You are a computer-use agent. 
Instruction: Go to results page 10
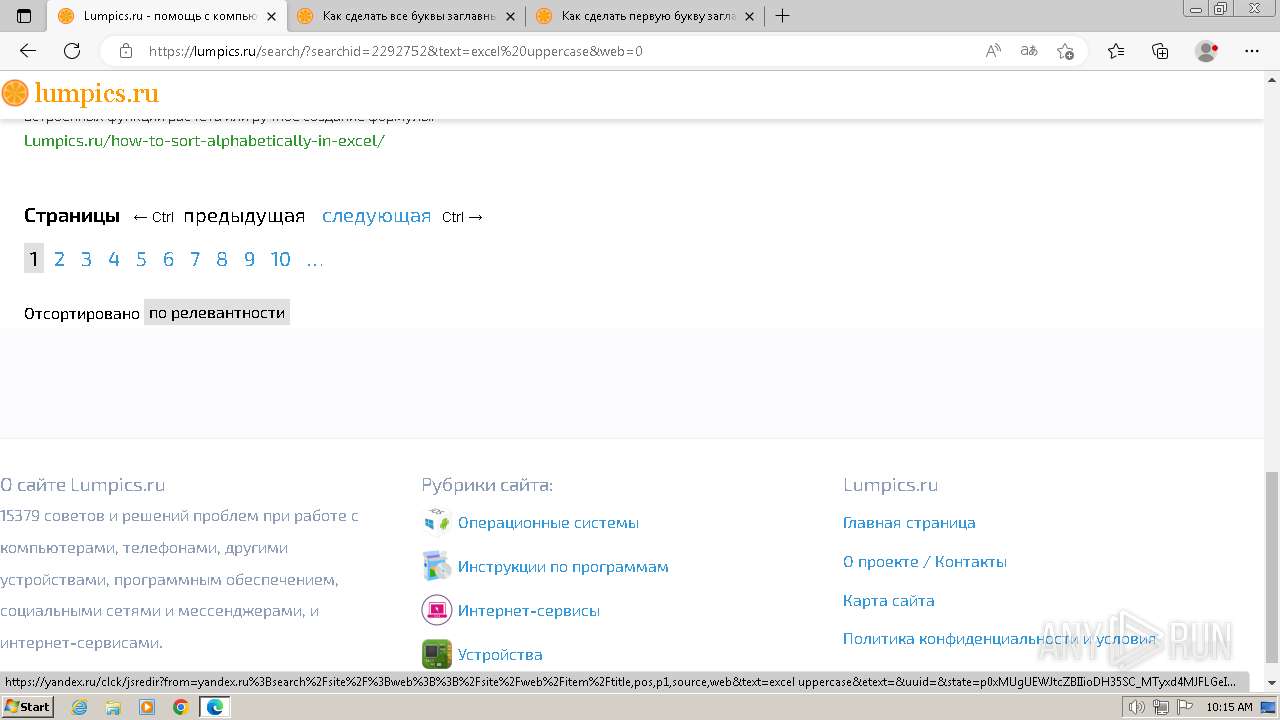[281, 260]
